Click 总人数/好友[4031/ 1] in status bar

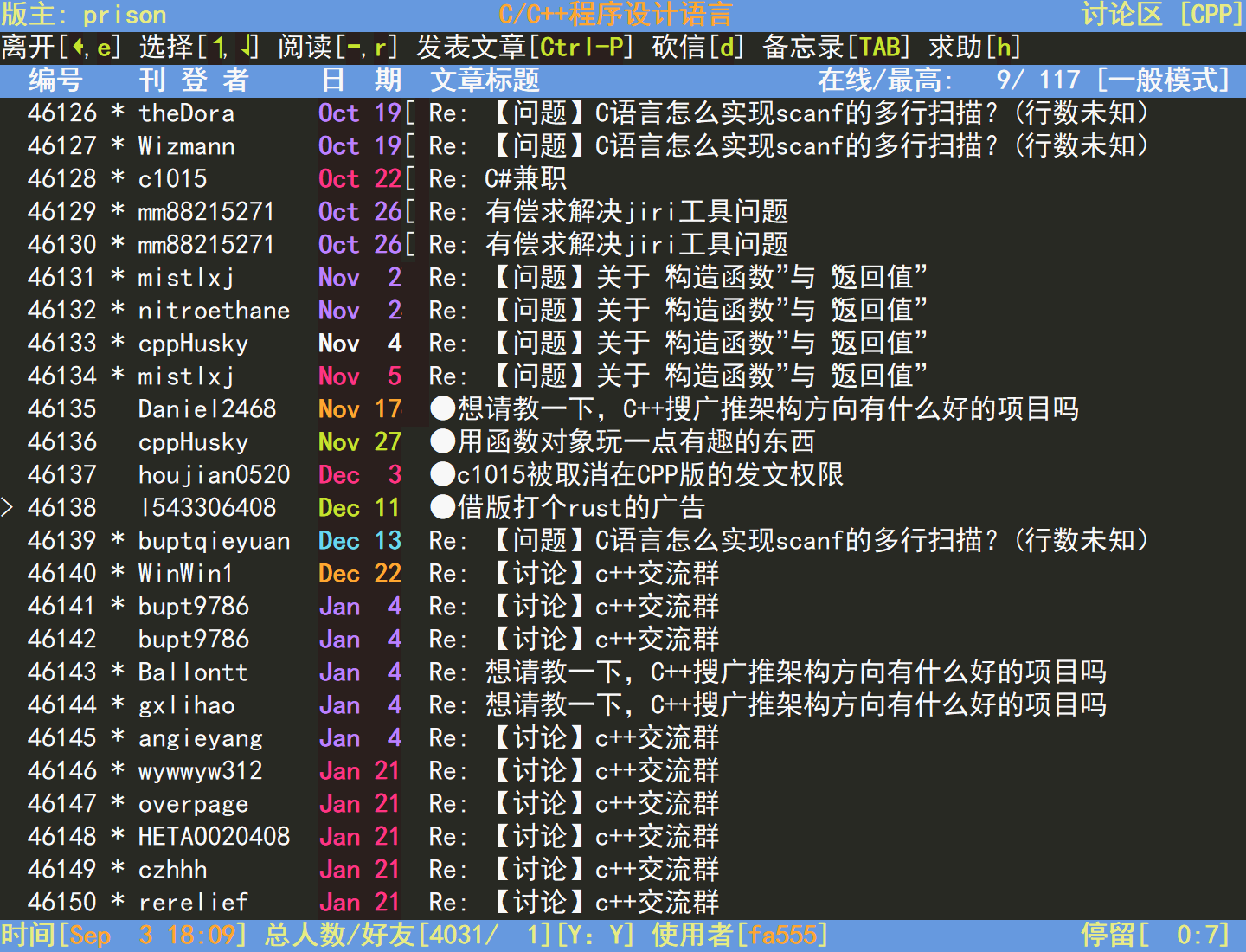(408, 936)
